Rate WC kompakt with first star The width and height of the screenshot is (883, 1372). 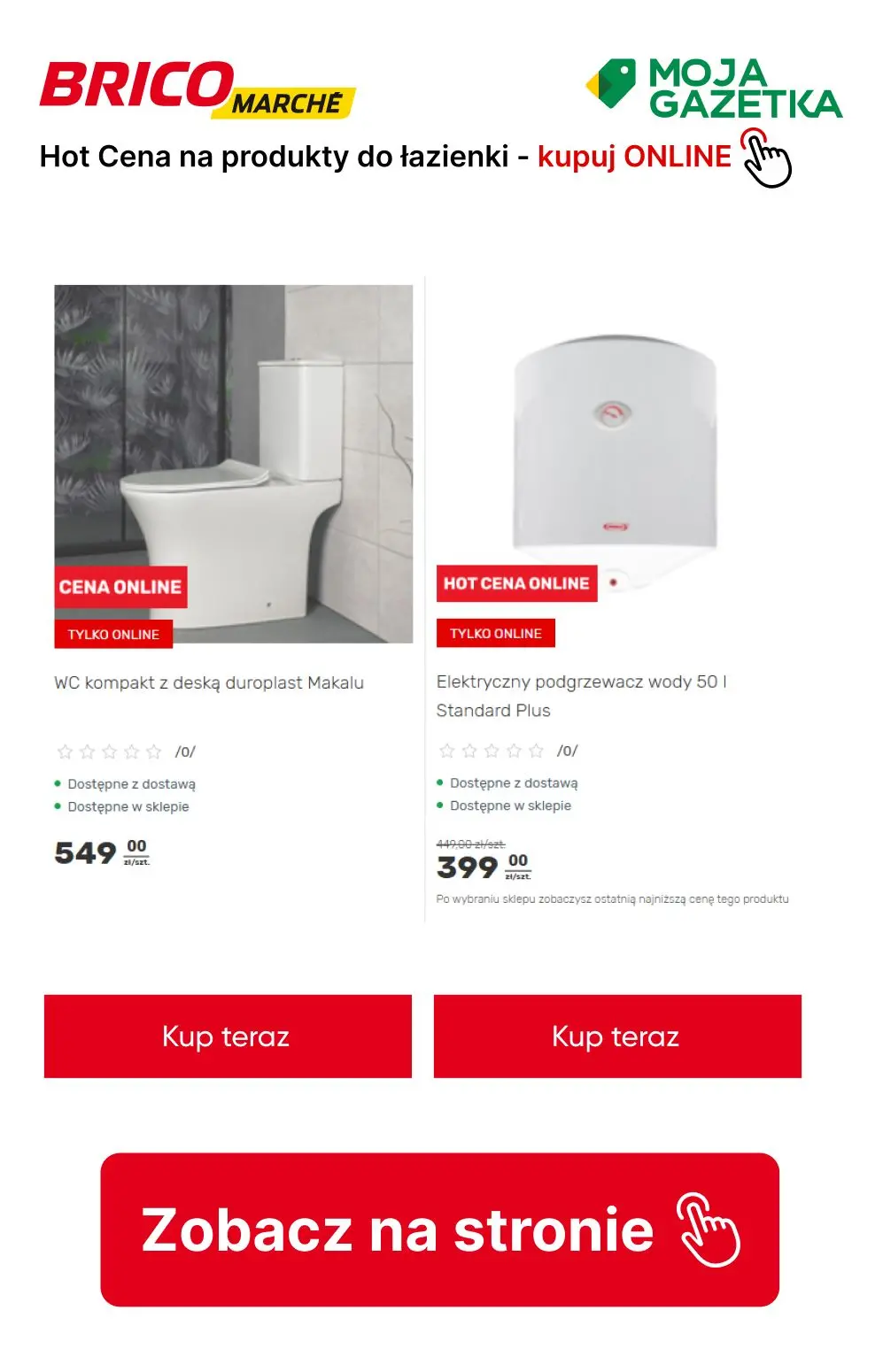coord(65,752)
